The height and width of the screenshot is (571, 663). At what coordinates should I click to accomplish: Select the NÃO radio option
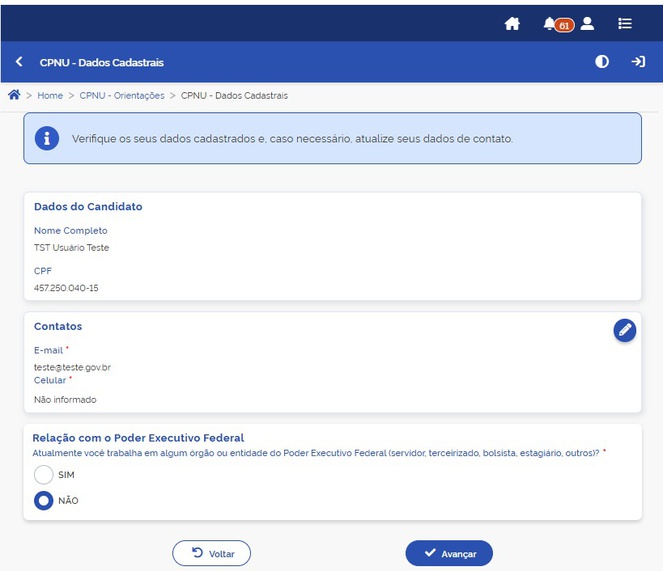coord(44,500)
